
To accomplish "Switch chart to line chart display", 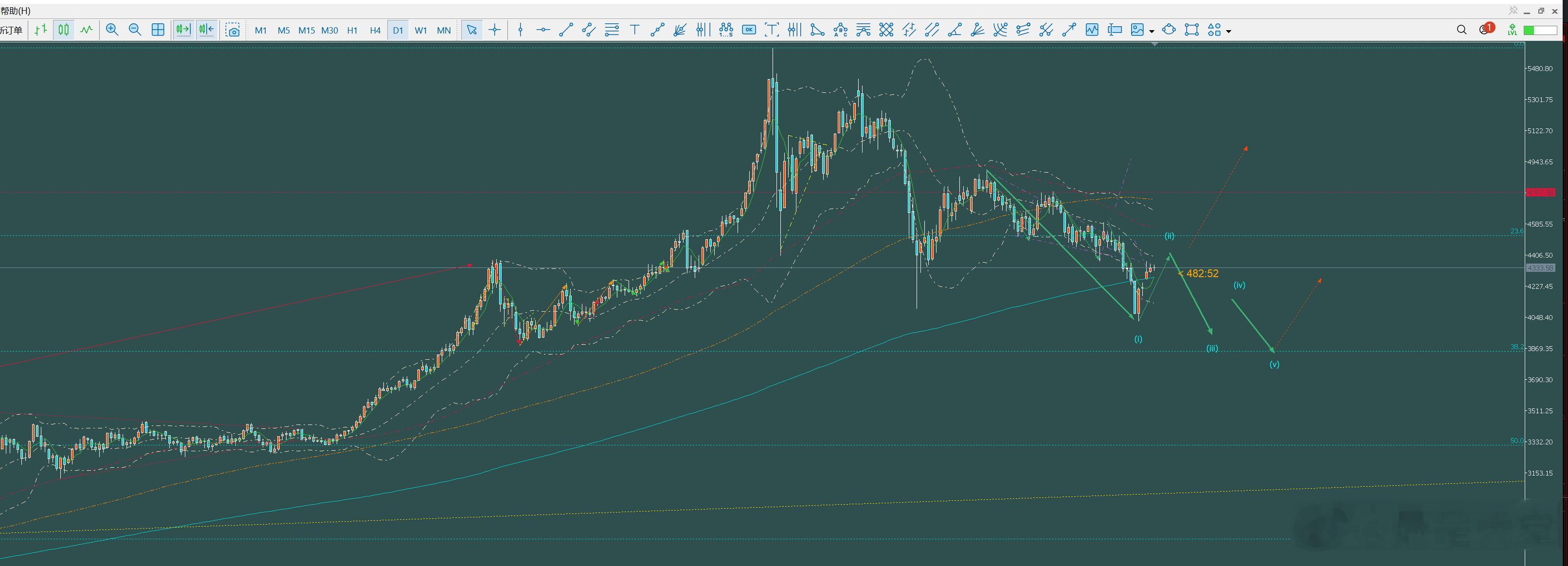I will point(87,30).
